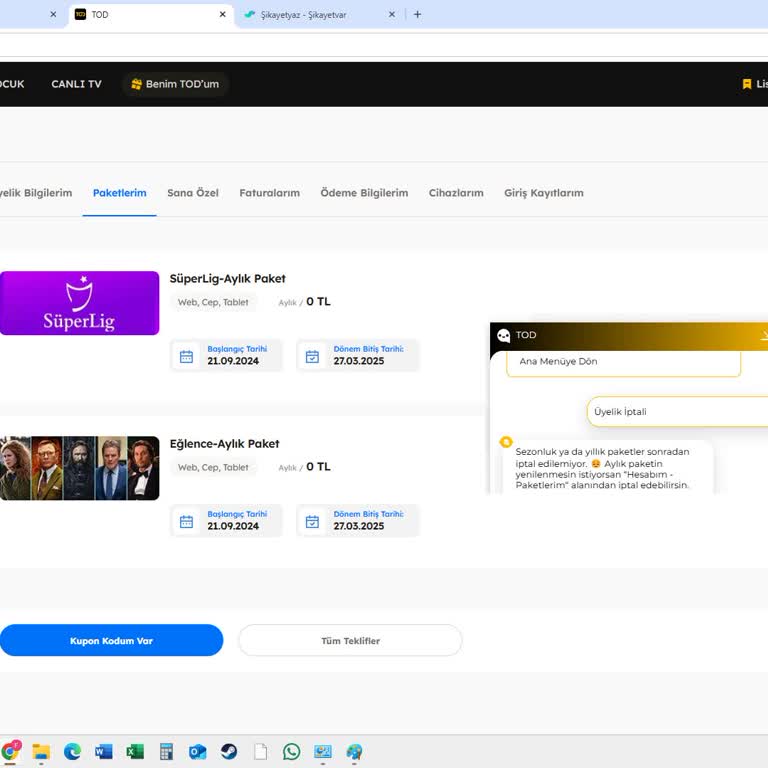Launch Steam from the taskbar
Image resolution: width=768 pixels, height=768 pixels.
tap(229, 751)
